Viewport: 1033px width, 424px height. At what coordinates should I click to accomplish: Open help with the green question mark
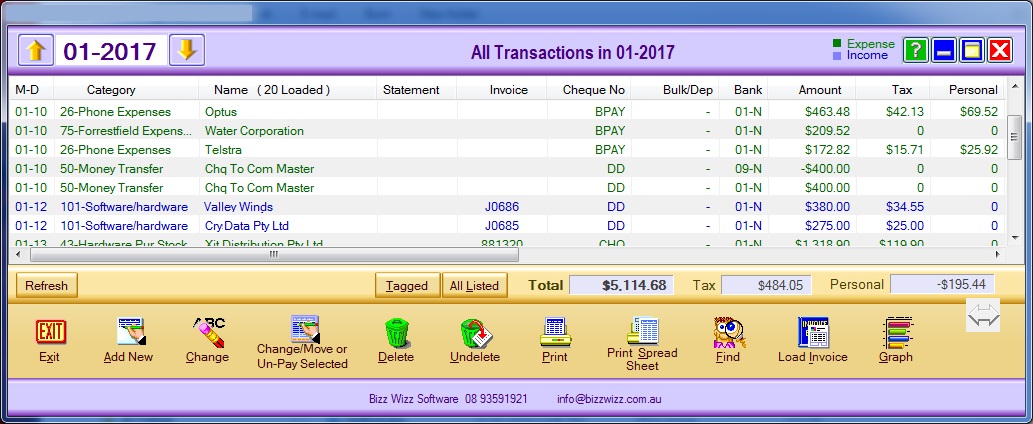pos(915,50)
